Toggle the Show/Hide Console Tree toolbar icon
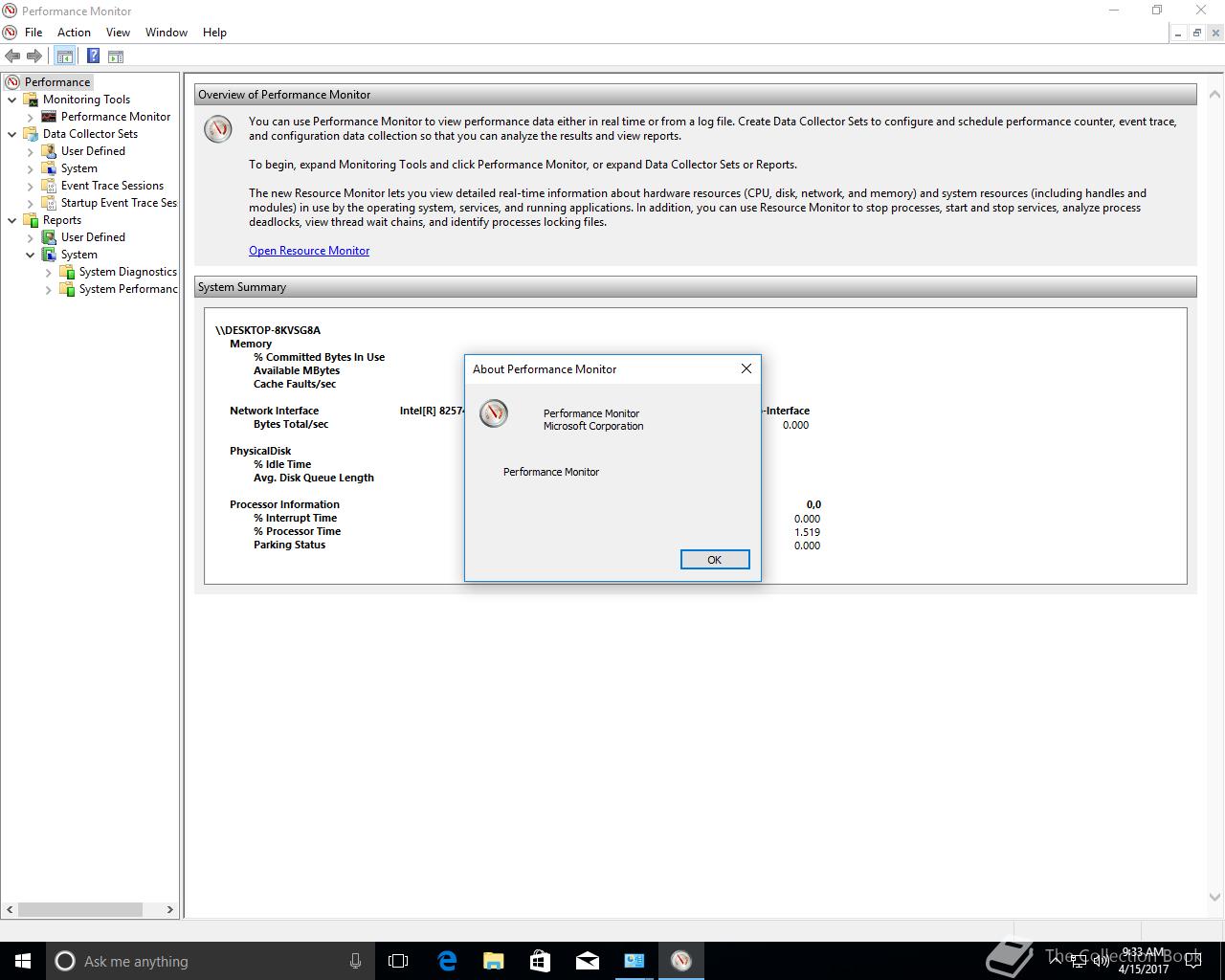The image size is (1225, 980). pos(65,56)
